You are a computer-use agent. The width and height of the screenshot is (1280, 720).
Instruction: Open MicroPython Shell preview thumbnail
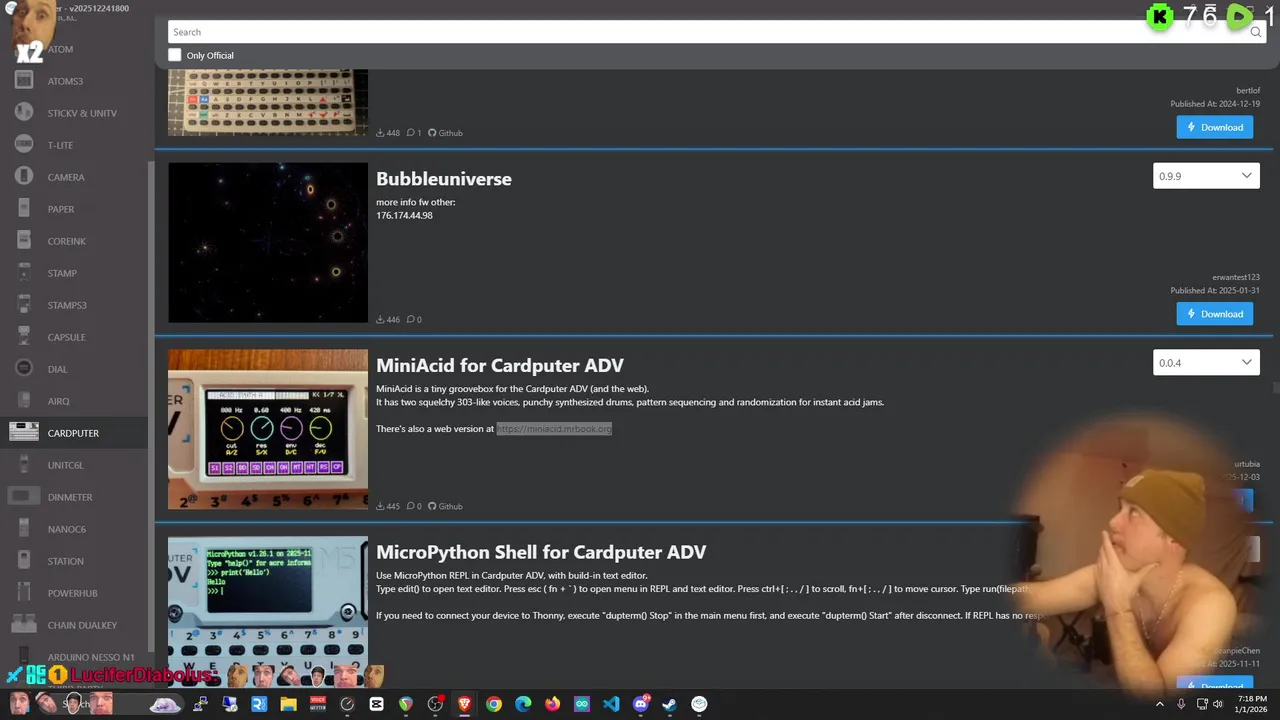click(268, 610)
